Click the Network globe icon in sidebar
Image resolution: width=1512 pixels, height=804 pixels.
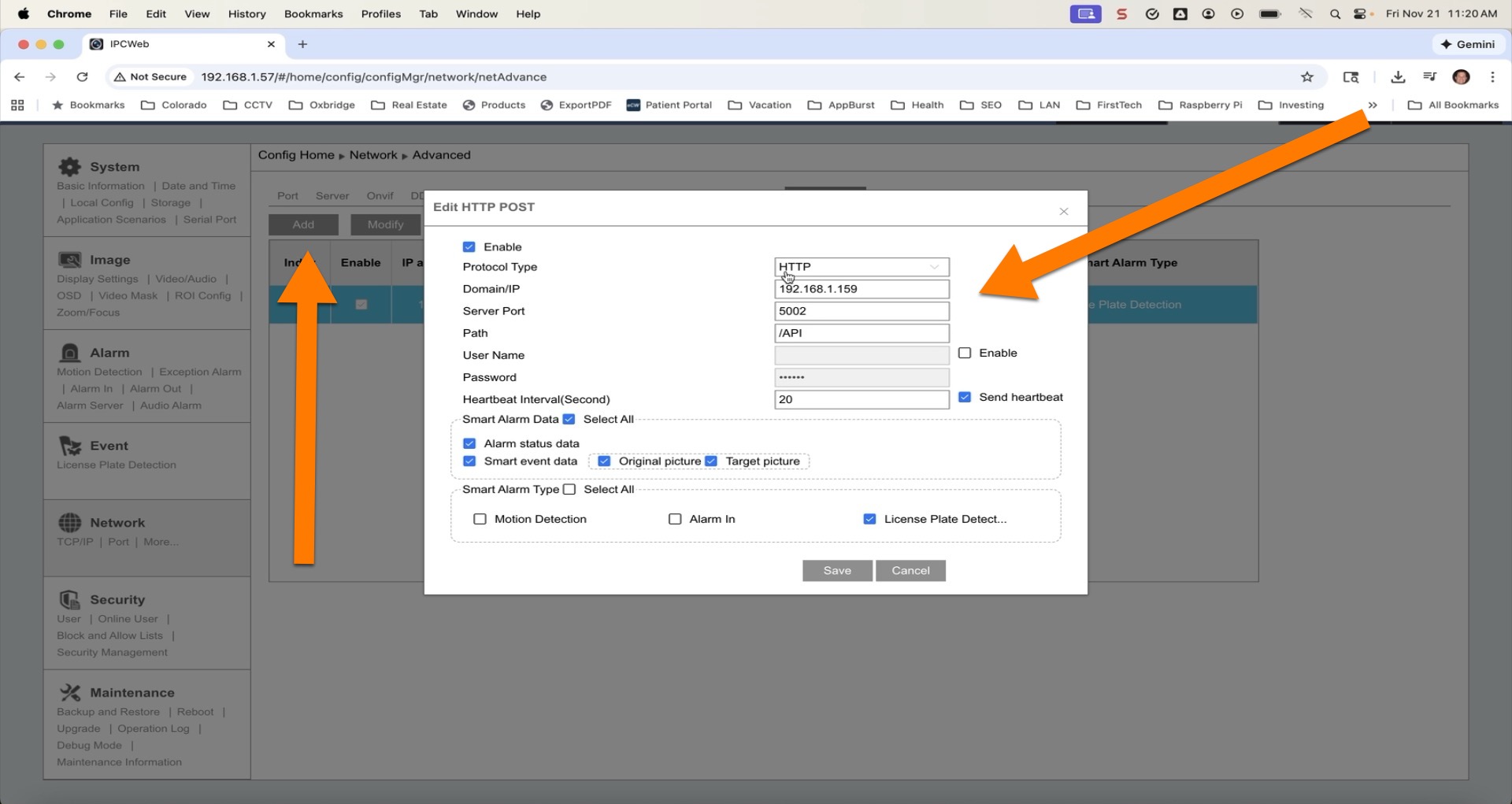click(x=70, y=523)
